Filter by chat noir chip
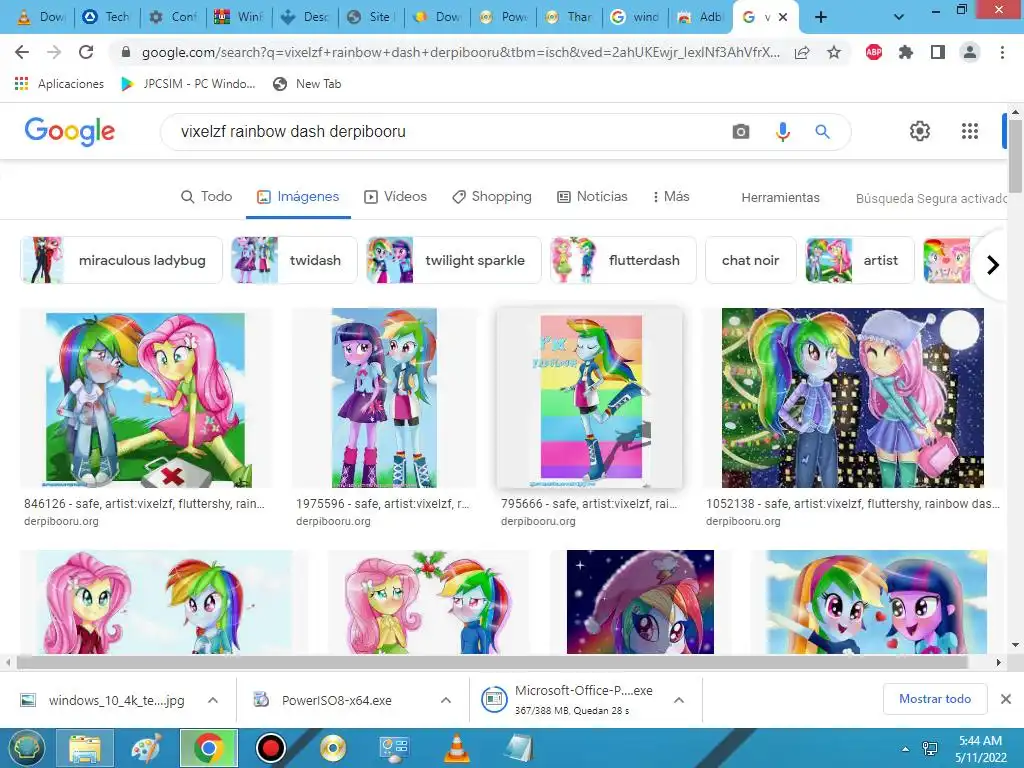The height and width of the screenshot is (768, 1024). point(751,260)
